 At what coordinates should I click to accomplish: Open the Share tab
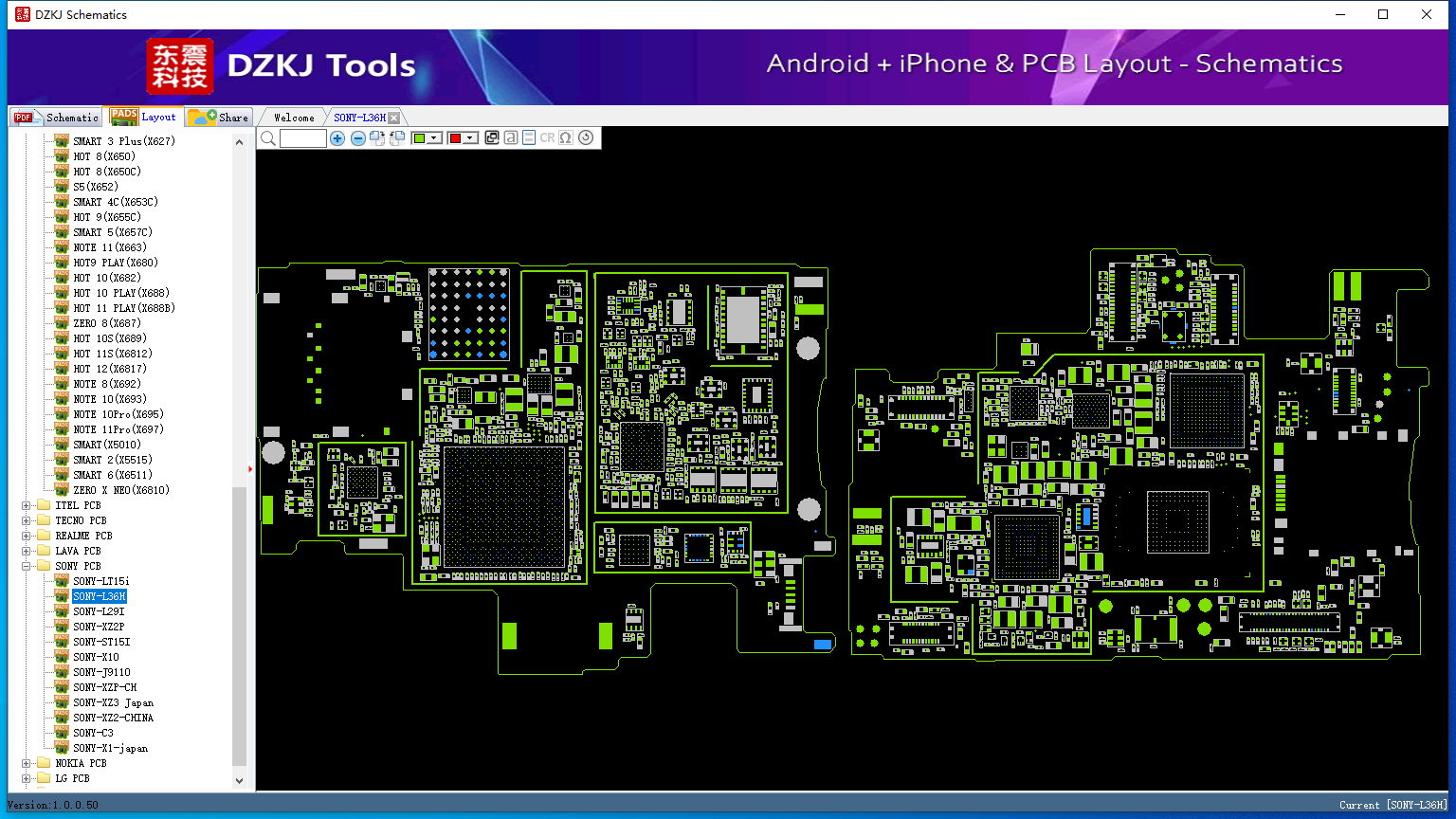click(x=218, y=118)
